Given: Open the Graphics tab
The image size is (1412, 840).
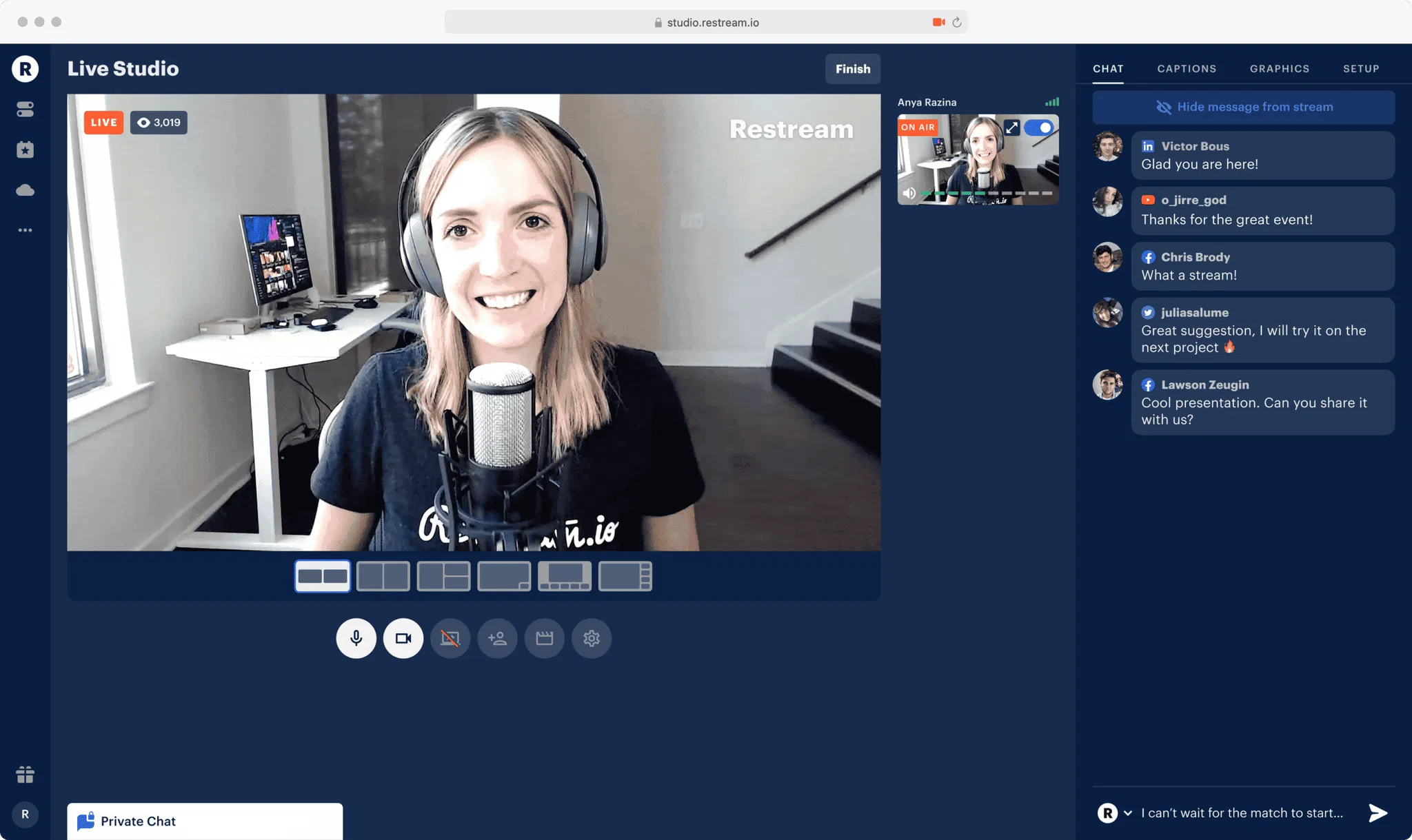Looking at the screenshot, I should [x=1279, y=69].
